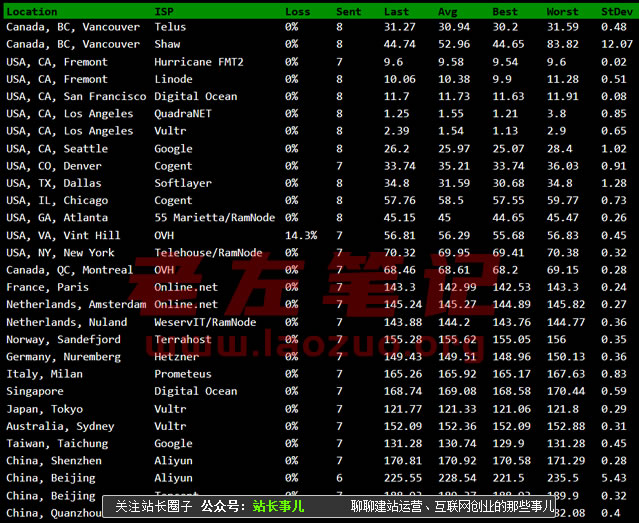639x523 pixels.
Task: Select 'Netherlands, Amsterdam' location
Action: click(76, 304)
